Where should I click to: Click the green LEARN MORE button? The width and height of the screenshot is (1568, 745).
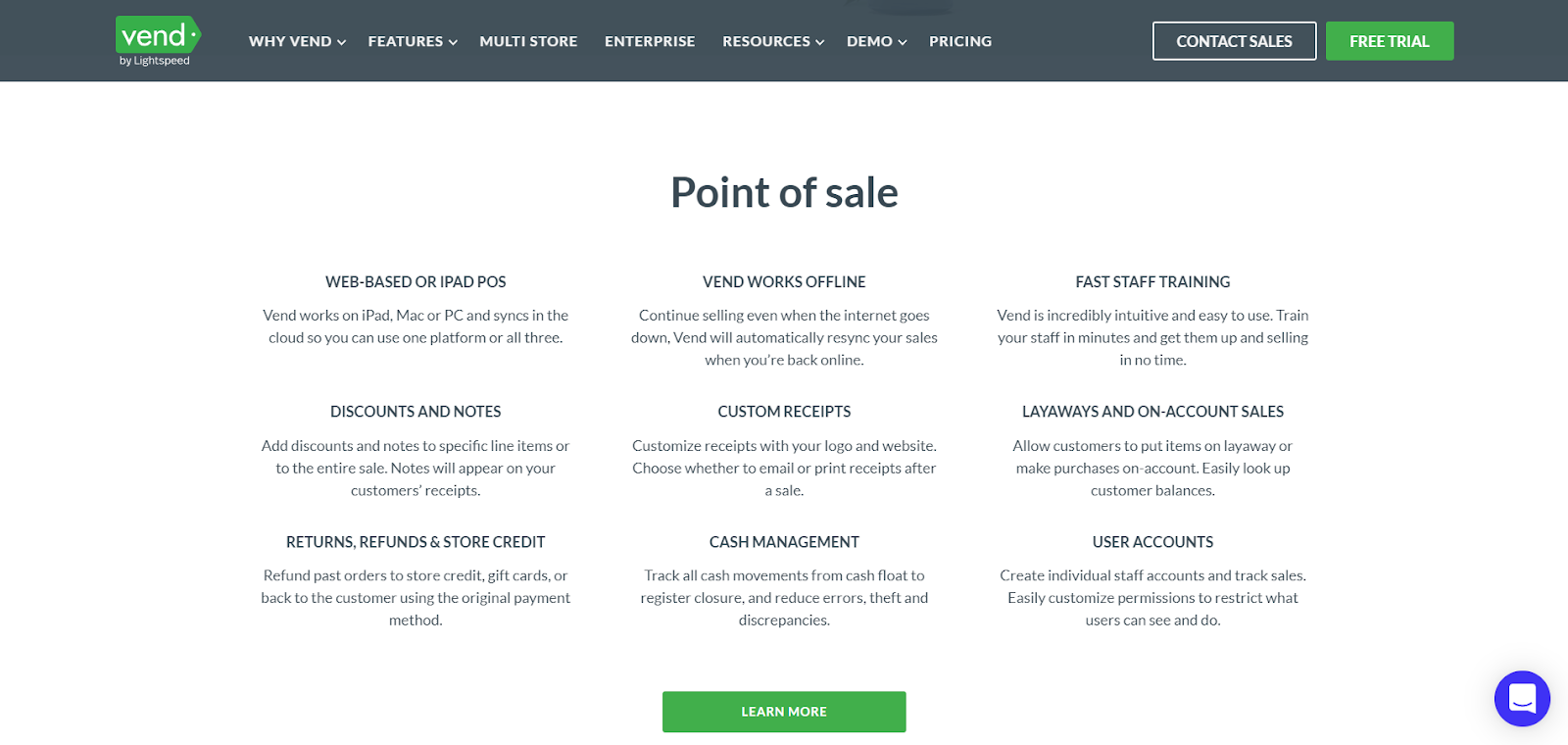pos(783,712)
